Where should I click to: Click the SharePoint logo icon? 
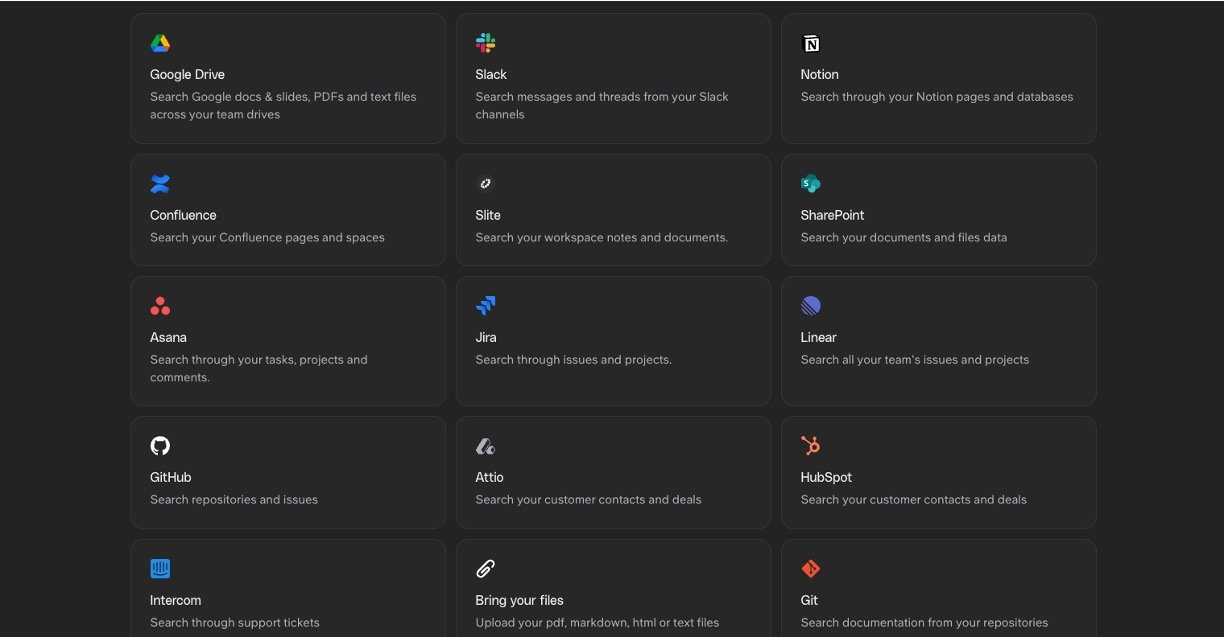pyautogui.click(x=810, y=184)
